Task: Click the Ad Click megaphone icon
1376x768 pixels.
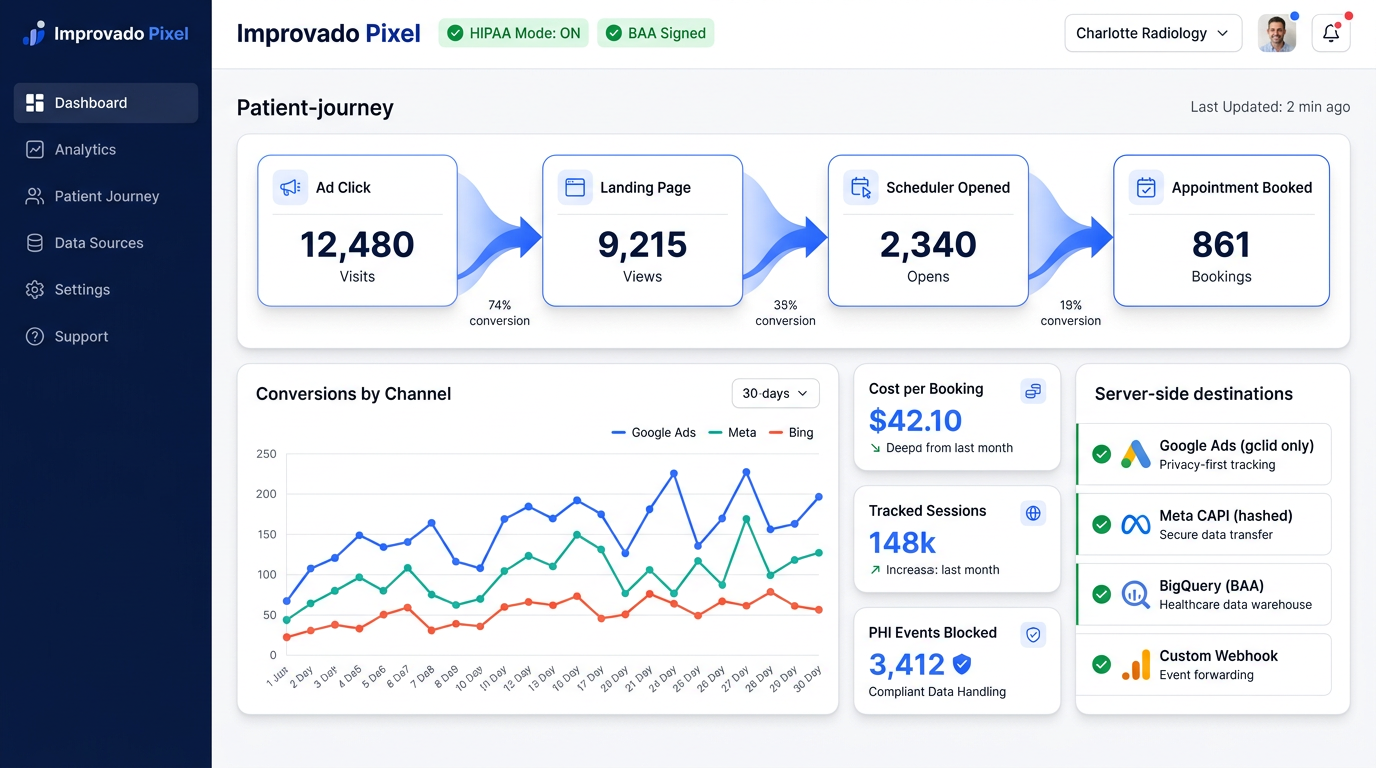Action: point(290,187)
